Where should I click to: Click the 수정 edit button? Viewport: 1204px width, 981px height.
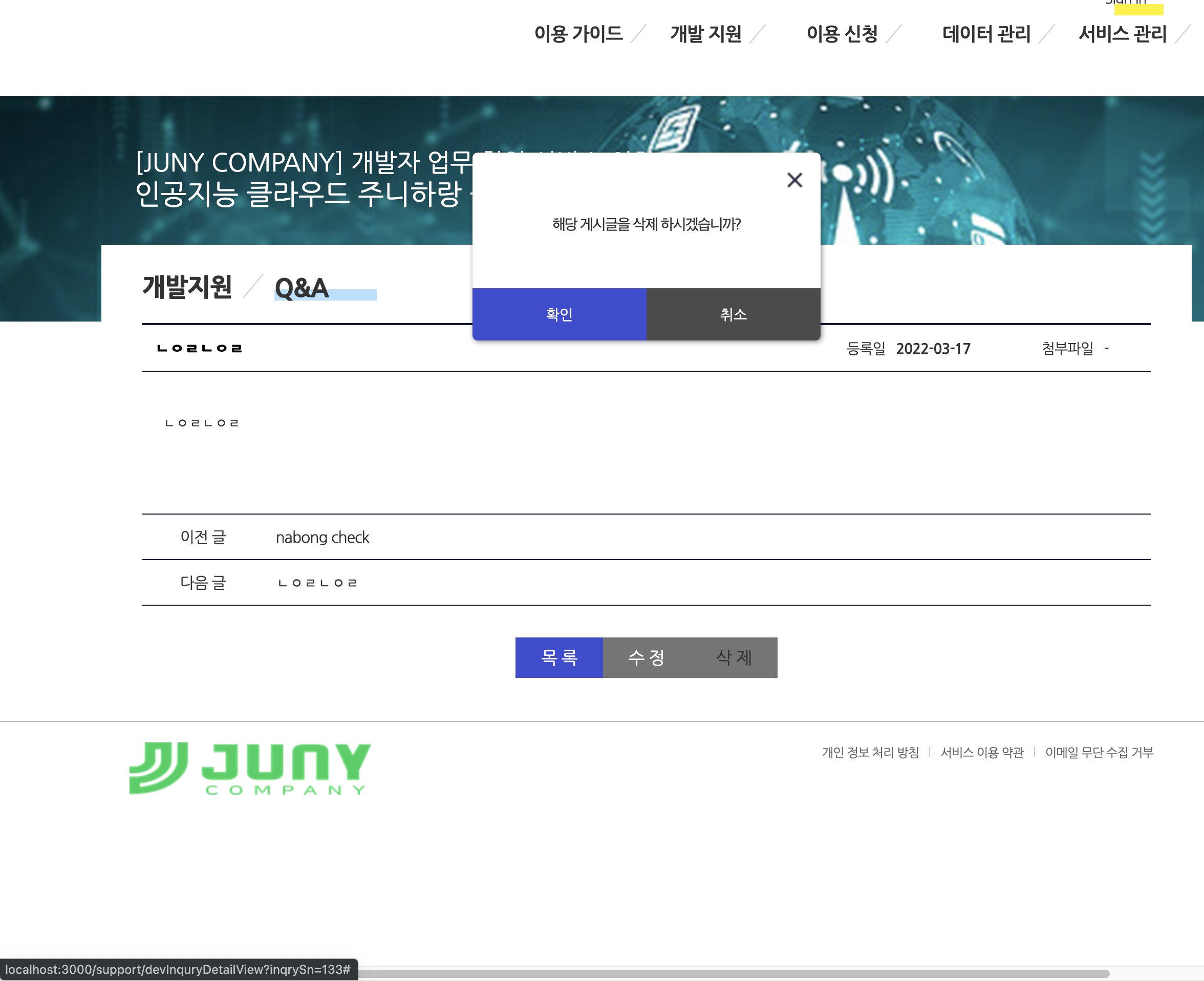pyautogui.click(x=647, y=657)
